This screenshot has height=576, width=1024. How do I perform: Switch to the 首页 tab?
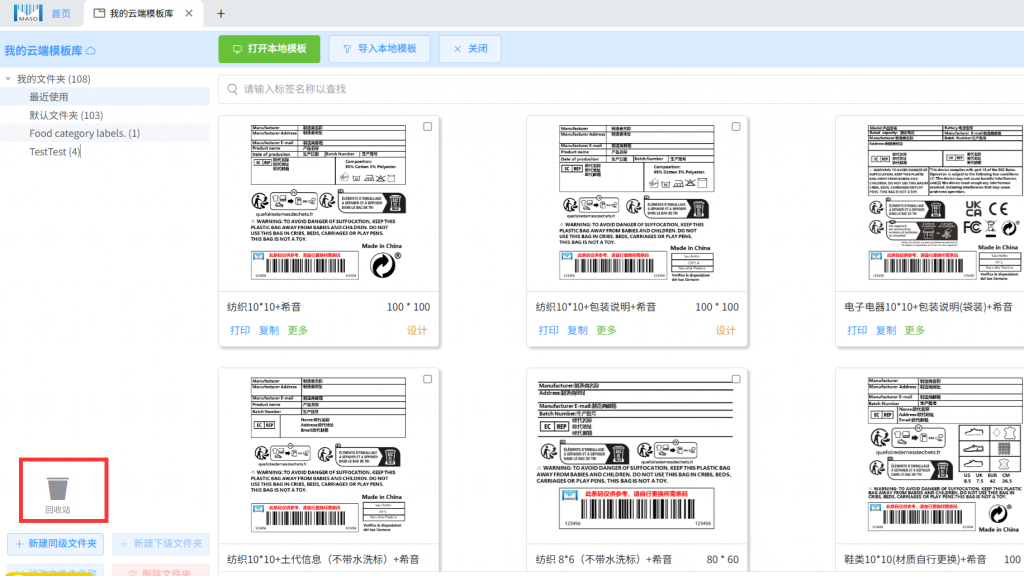click(x=61, y=14)
